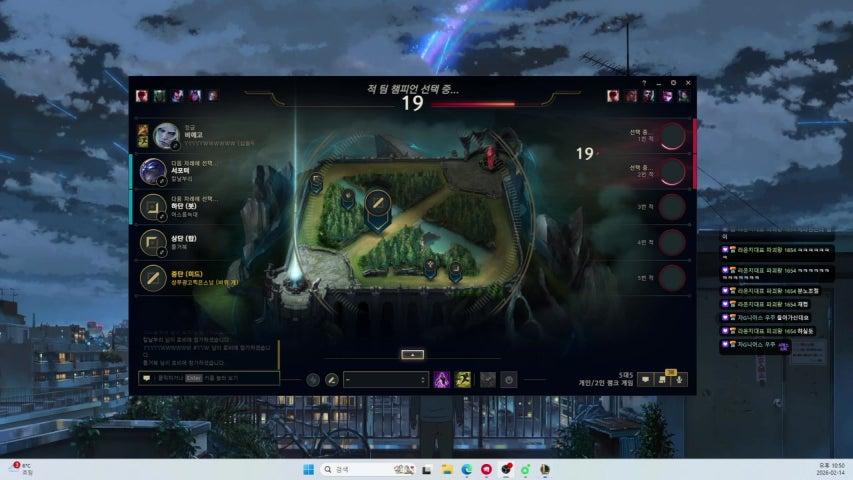This screenshot has width=853, height=480.
Task: Click the third banned champion icon, enemy side
Action: (x=648, y=96)
